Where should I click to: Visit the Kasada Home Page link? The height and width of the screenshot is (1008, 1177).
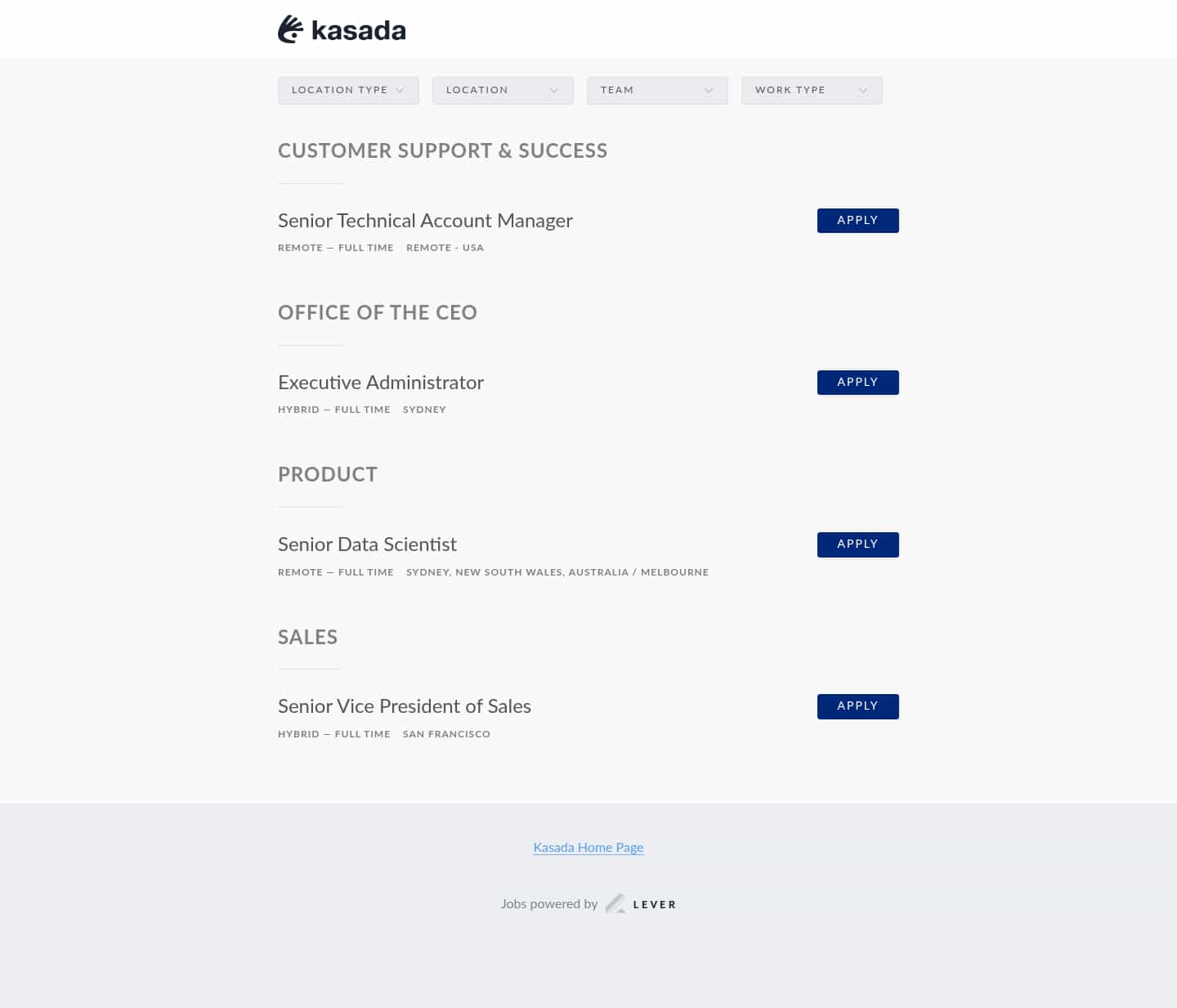[588, 848]
